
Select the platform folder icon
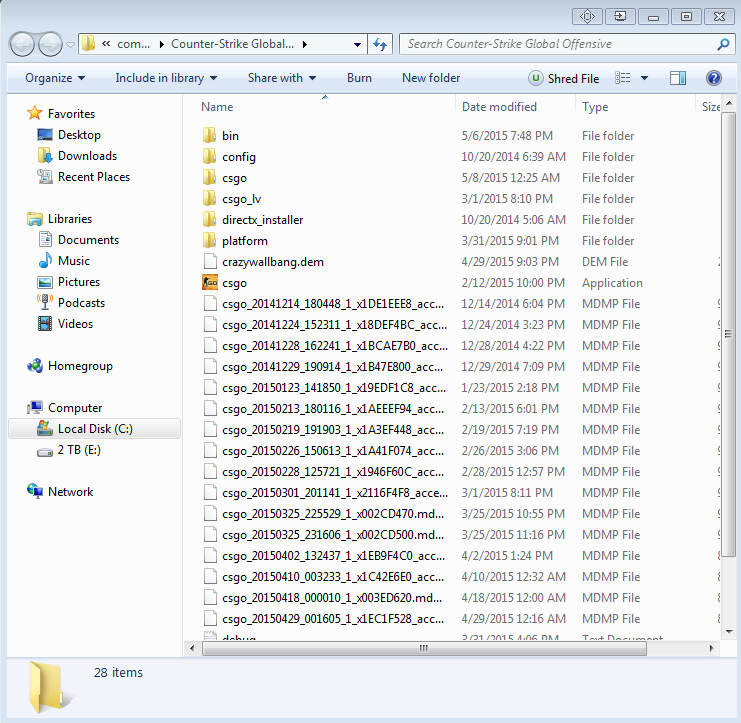click(209, 241)
